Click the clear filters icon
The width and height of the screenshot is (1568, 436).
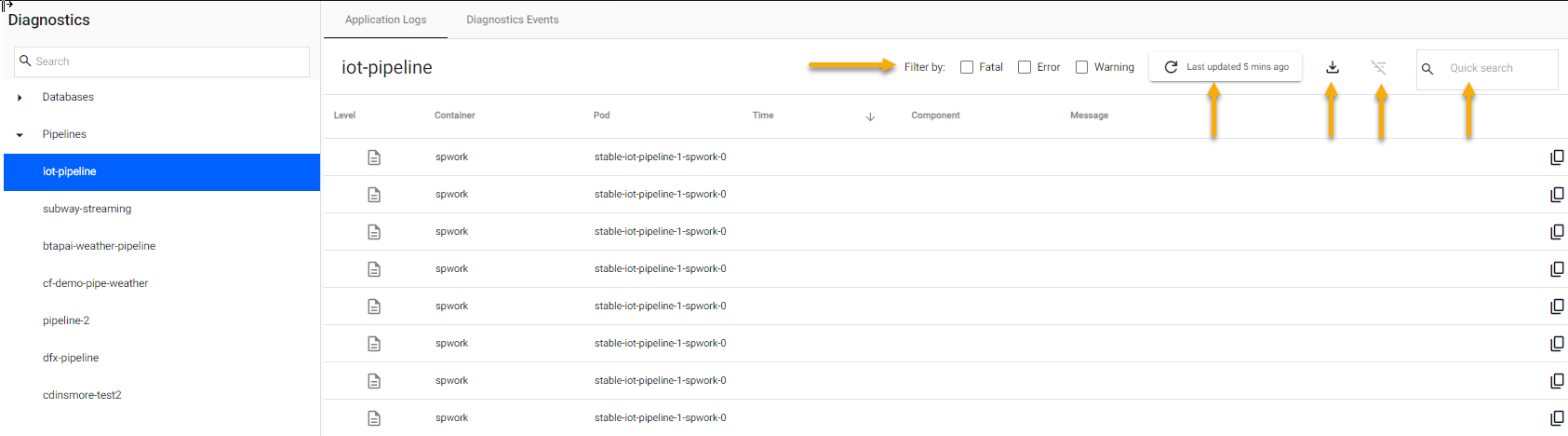tap(1378, 67)
